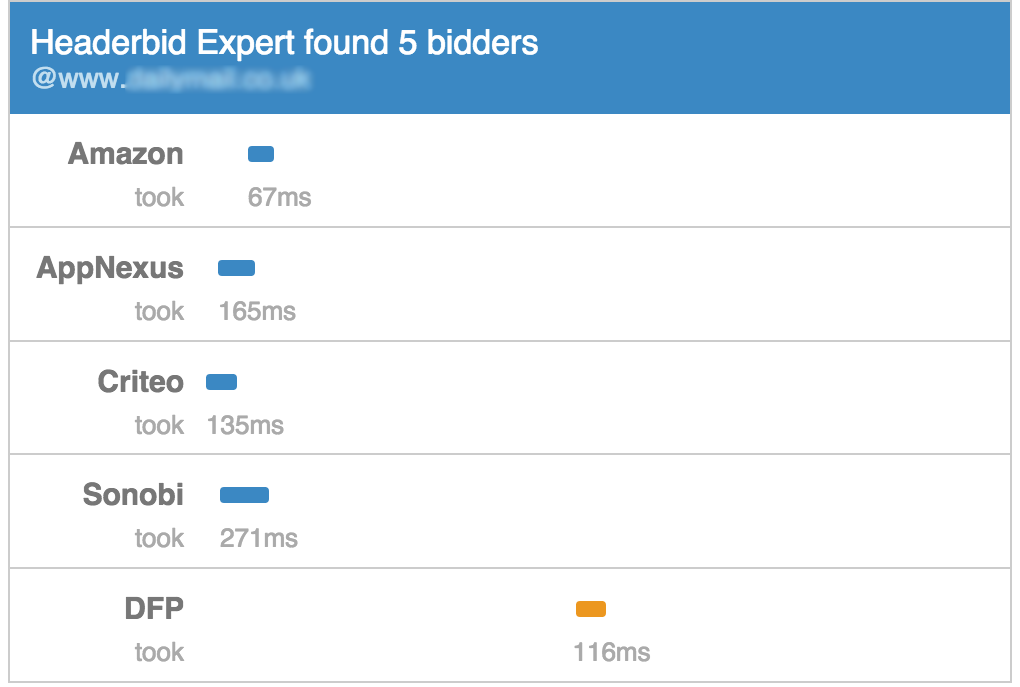Select the DFP bidder row
Image resolution: width=1020 pixels, height=687 pixels.
coord(510,624)
